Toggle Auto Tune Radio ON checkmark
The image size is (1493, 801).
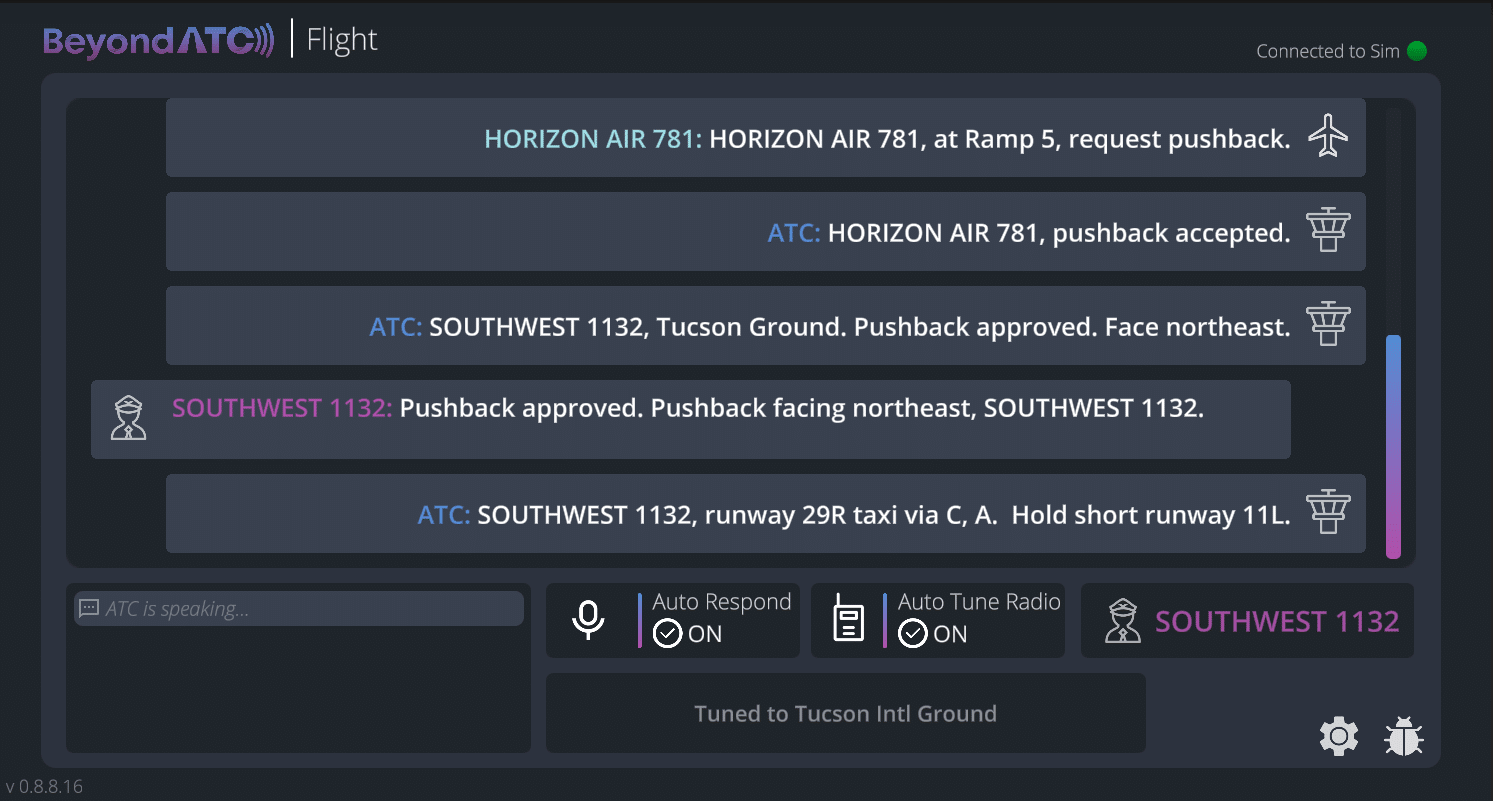tap(912, 634)
